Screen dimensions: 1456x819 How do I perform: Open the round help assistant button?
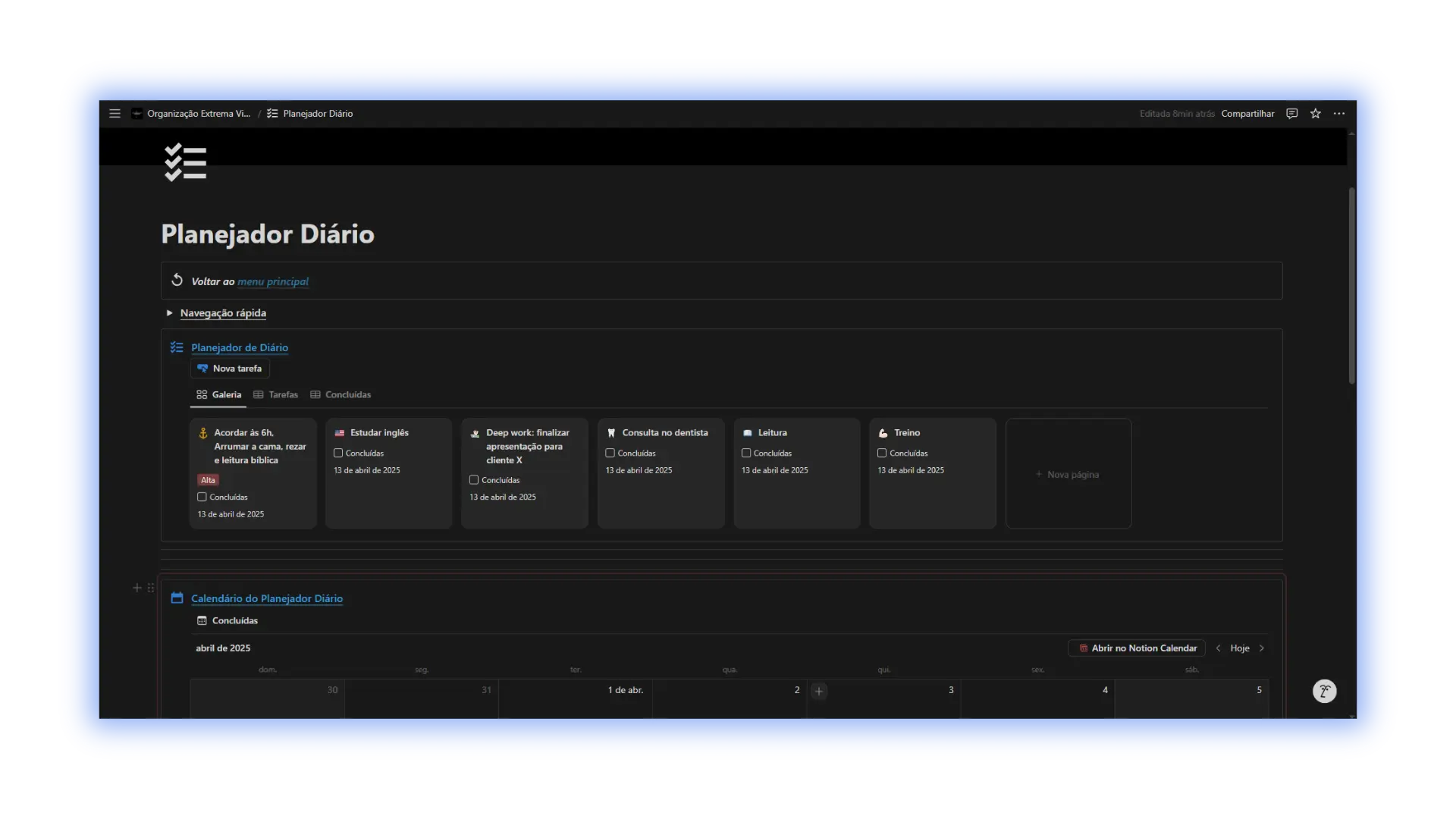[x=1325, y=691]
